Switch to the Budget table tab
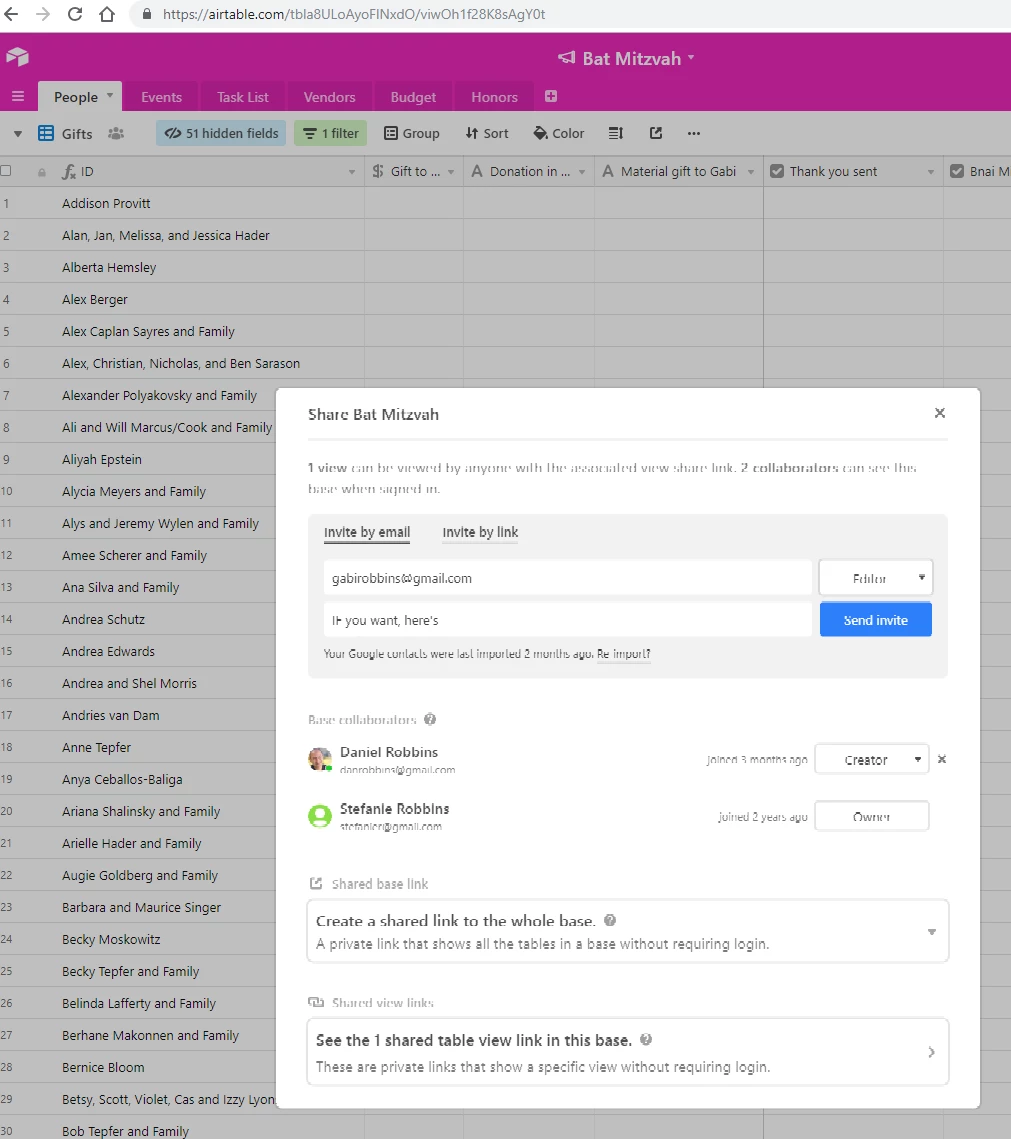1011x1139 pixels. [x=413, y=97]
